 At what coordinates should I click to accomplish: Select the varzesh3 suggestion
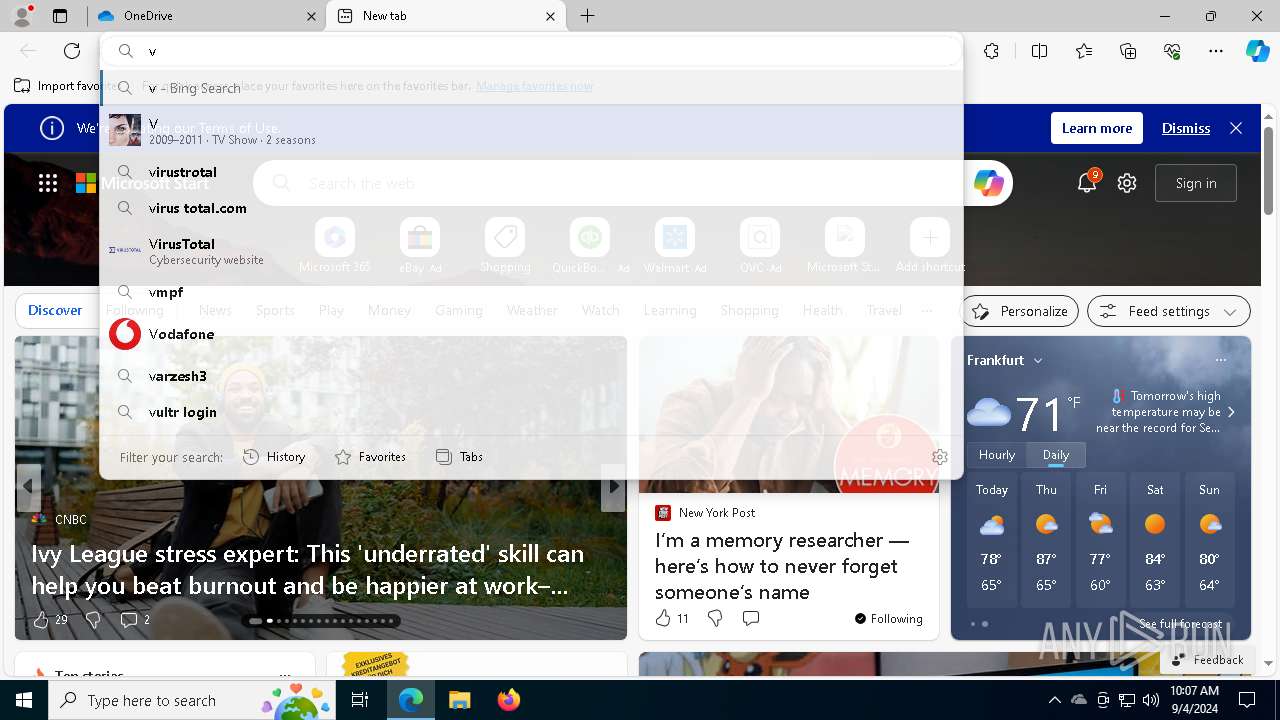pos(532,376)
